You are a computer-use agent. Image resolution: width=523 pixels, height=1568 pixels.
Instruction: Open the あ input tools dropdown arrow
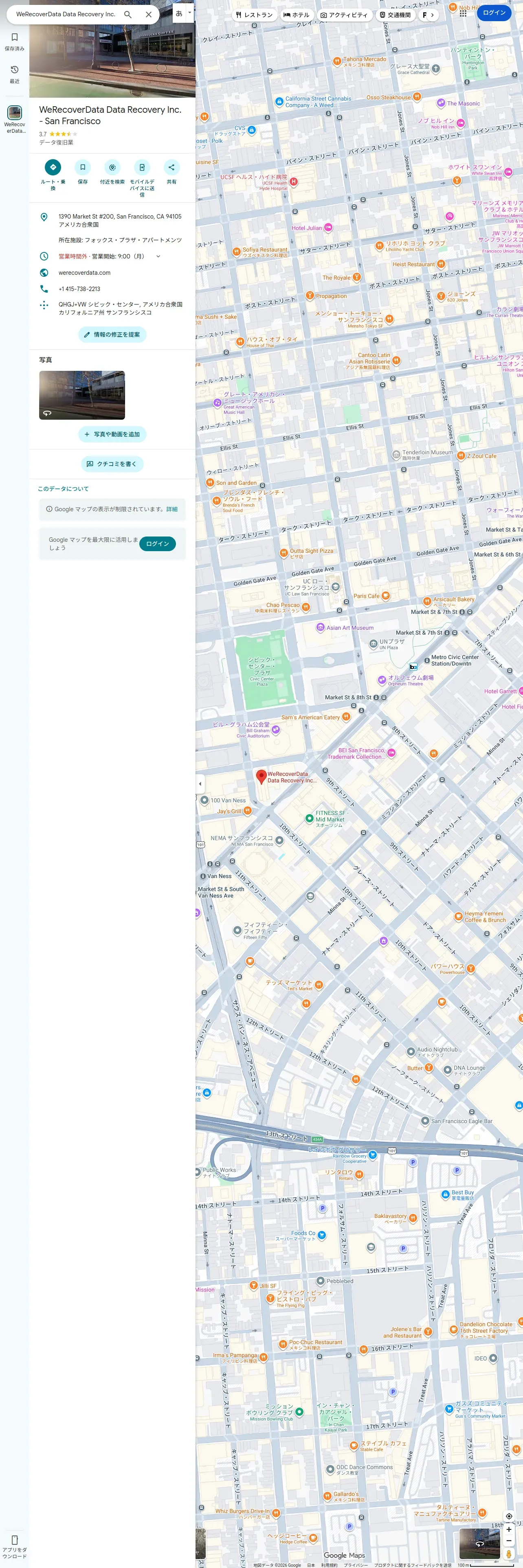point(190,13)
